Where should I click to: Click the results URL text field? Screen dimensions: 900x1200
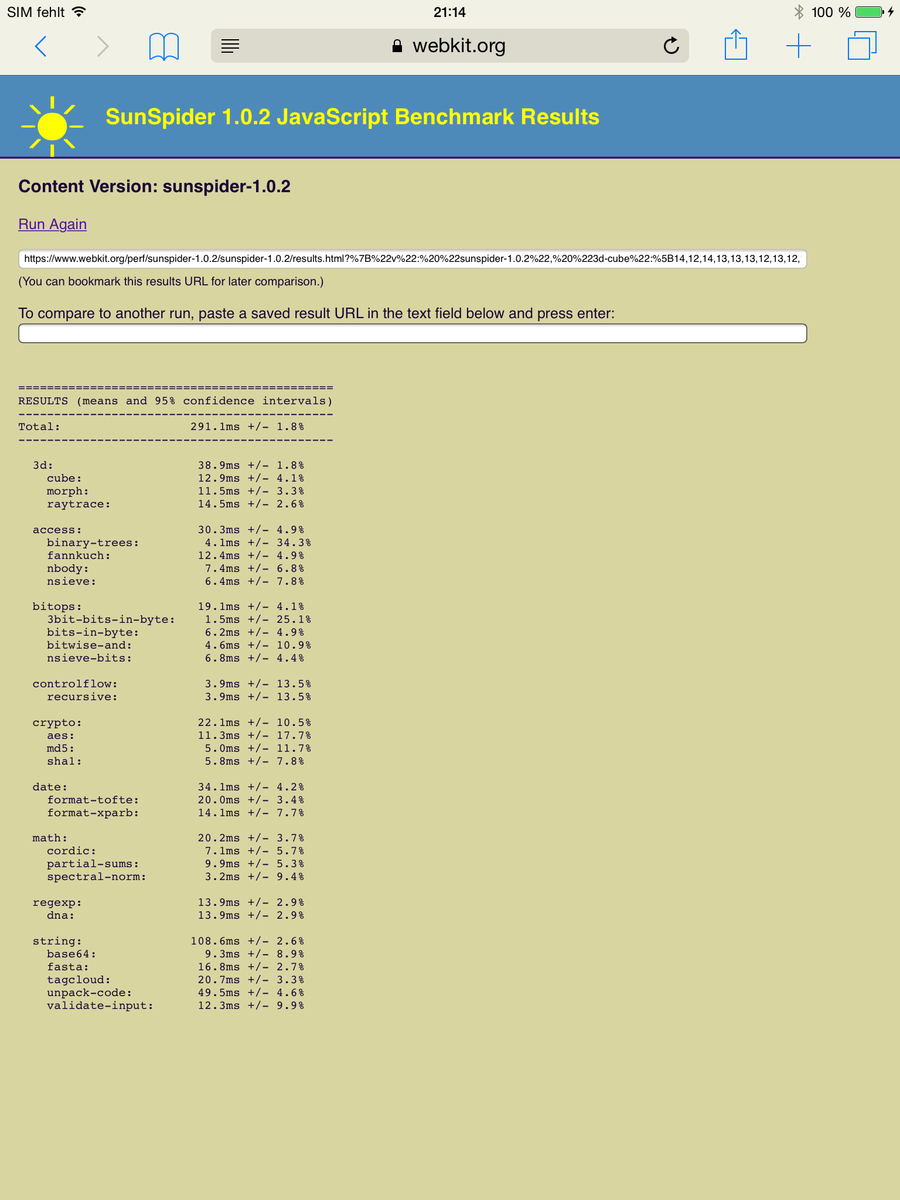tap(412, 259)
